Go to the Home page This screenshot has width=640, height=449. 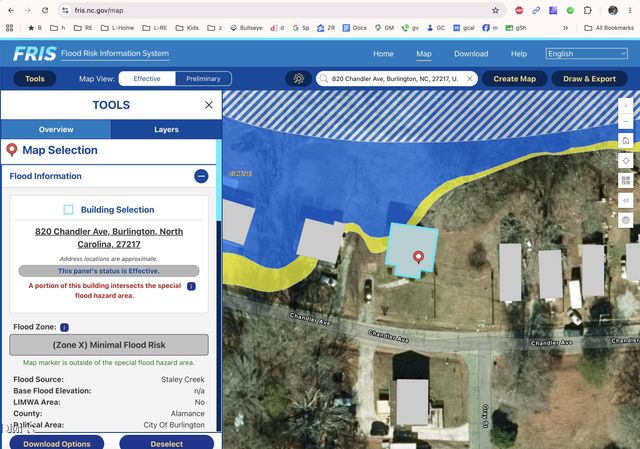383,53
